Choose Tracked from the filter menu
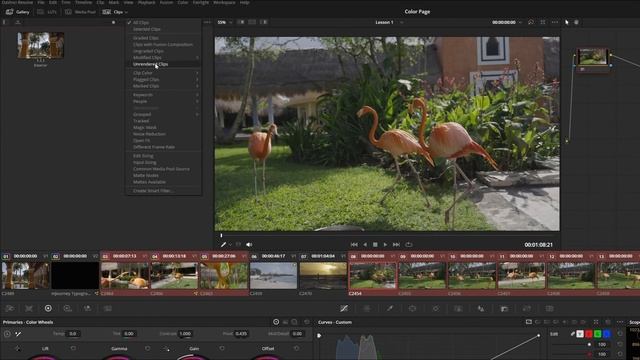 [x=163, y=121]
